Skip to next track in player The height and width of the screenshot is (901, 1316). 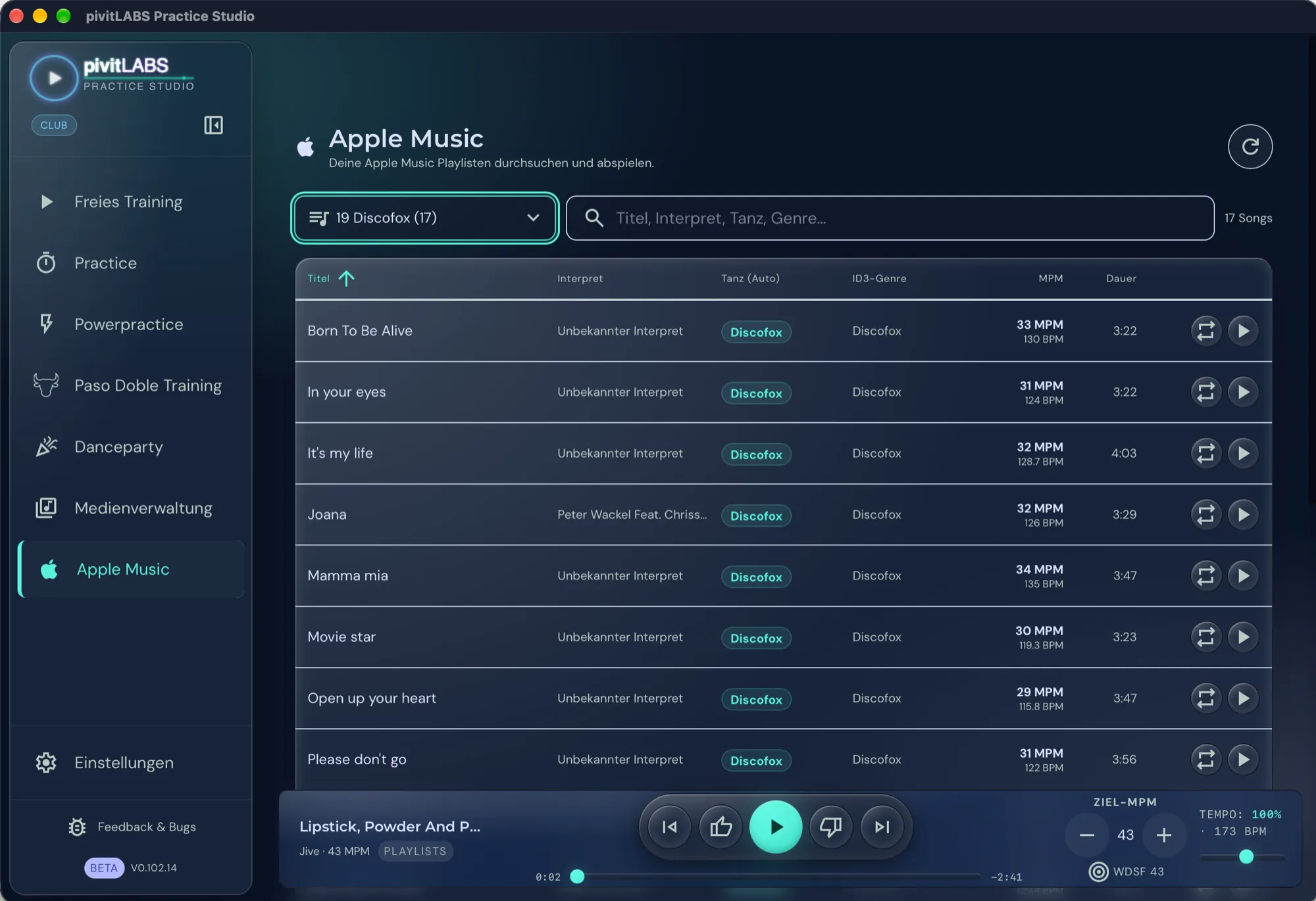[x=882, y=827]
